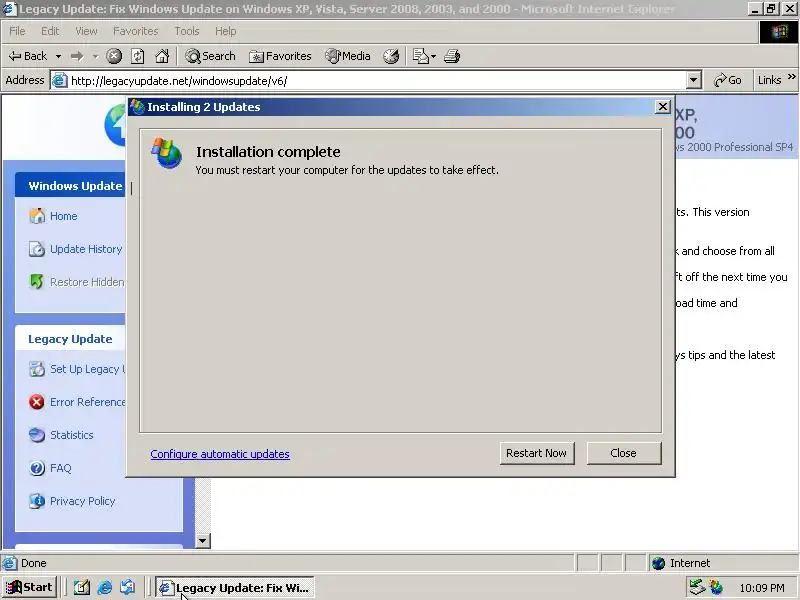Screen dimensions: 800x600
Task: Open the View menu
Action: [x=86, y=31]
